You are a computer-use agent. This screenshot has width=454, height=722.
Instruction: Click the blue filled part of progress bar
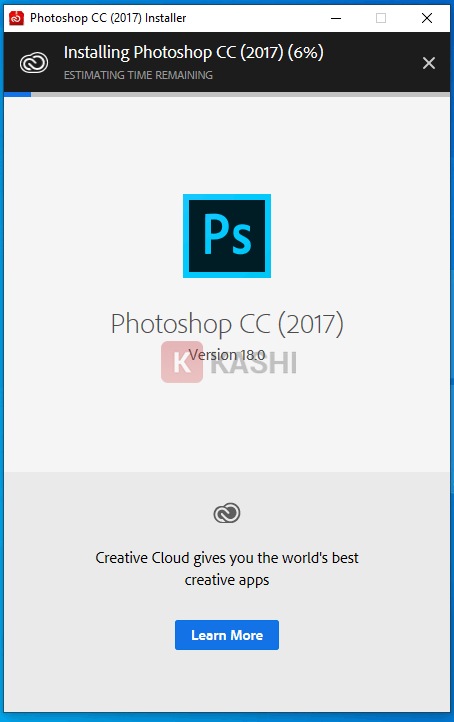(x=17, y=94)
